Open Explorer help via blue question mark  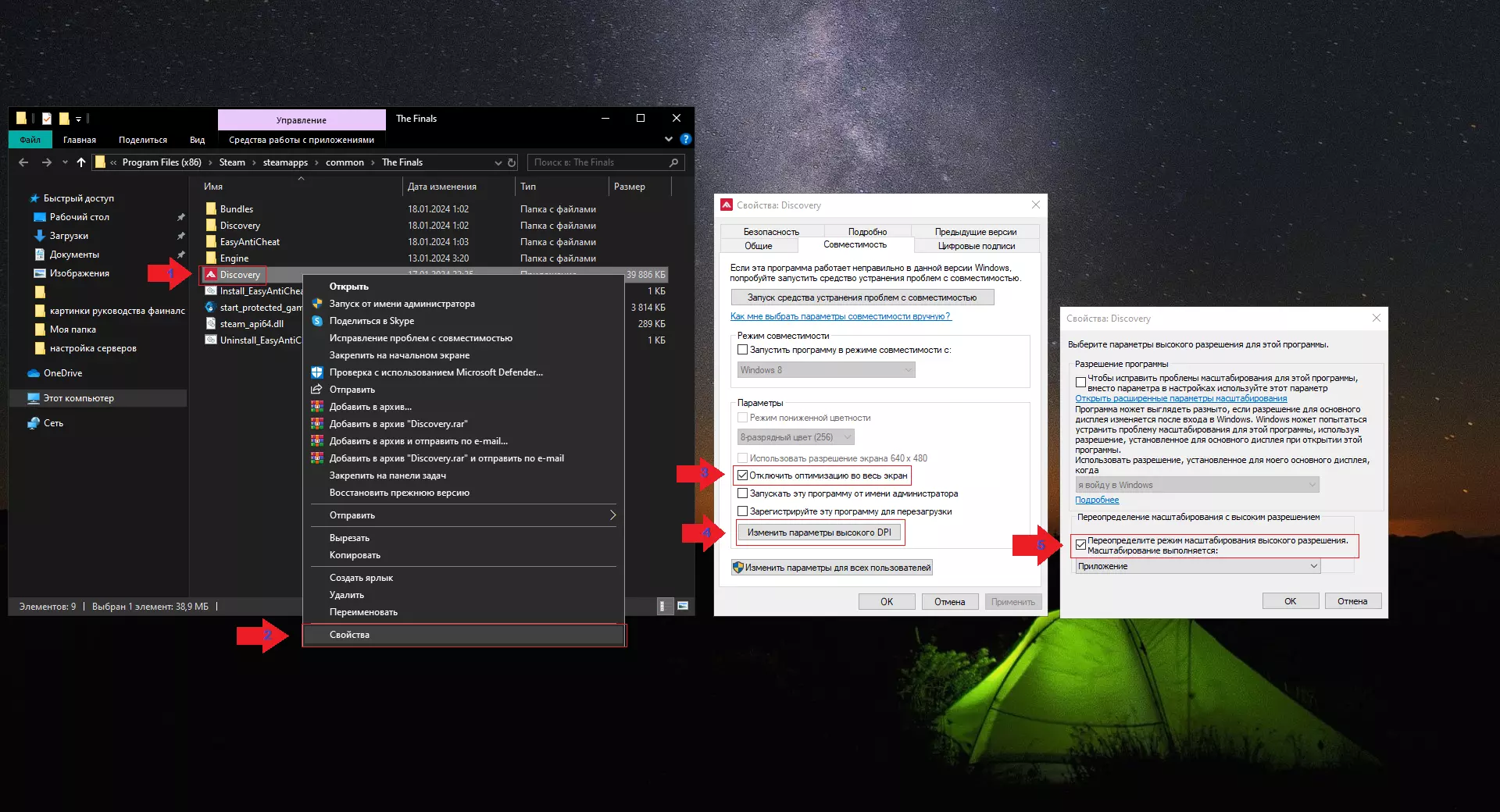pyautogui.click(x=685, y=139)
